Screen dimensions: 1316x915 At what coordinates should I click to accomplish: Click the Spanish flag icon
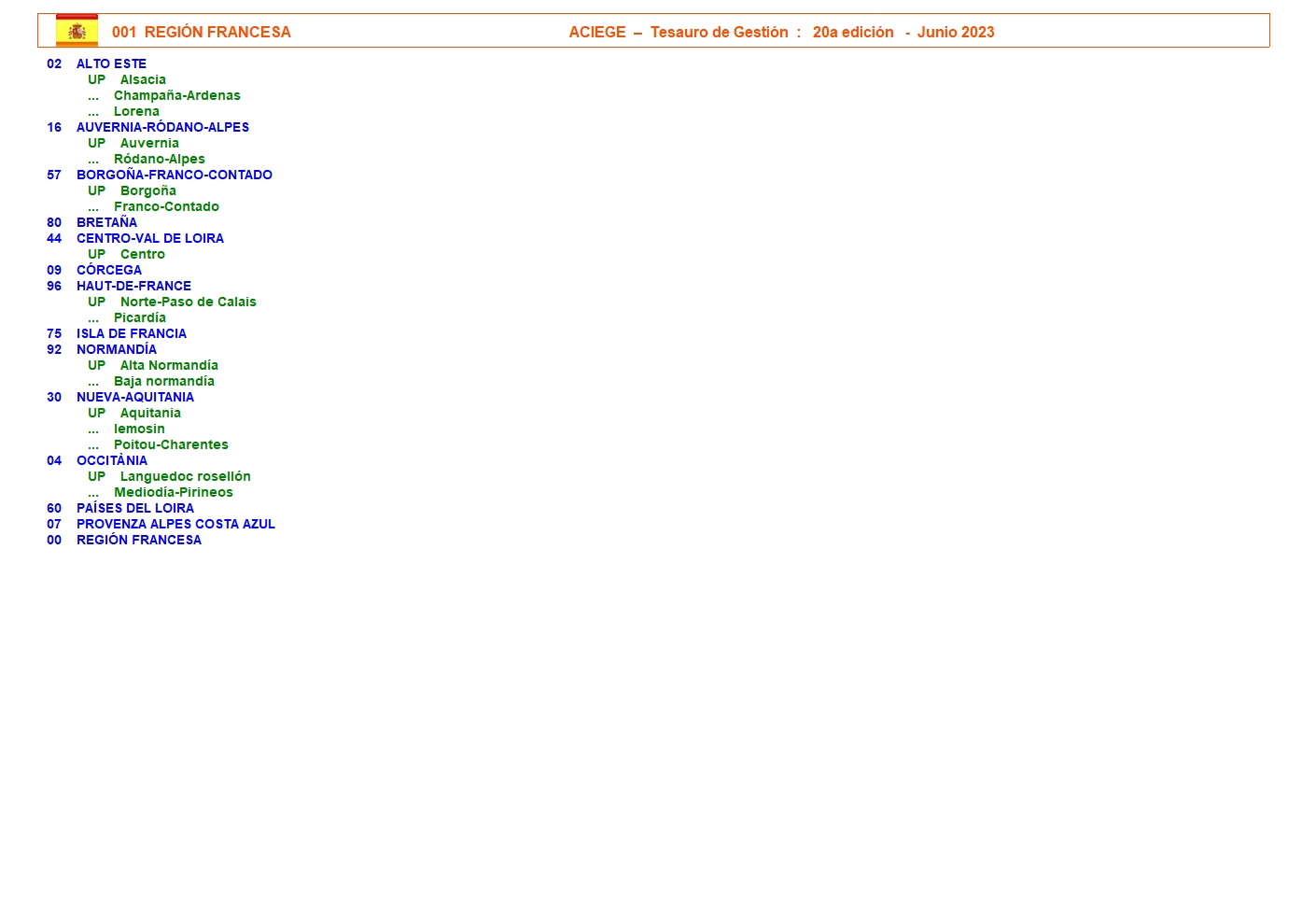coord(77,31)
